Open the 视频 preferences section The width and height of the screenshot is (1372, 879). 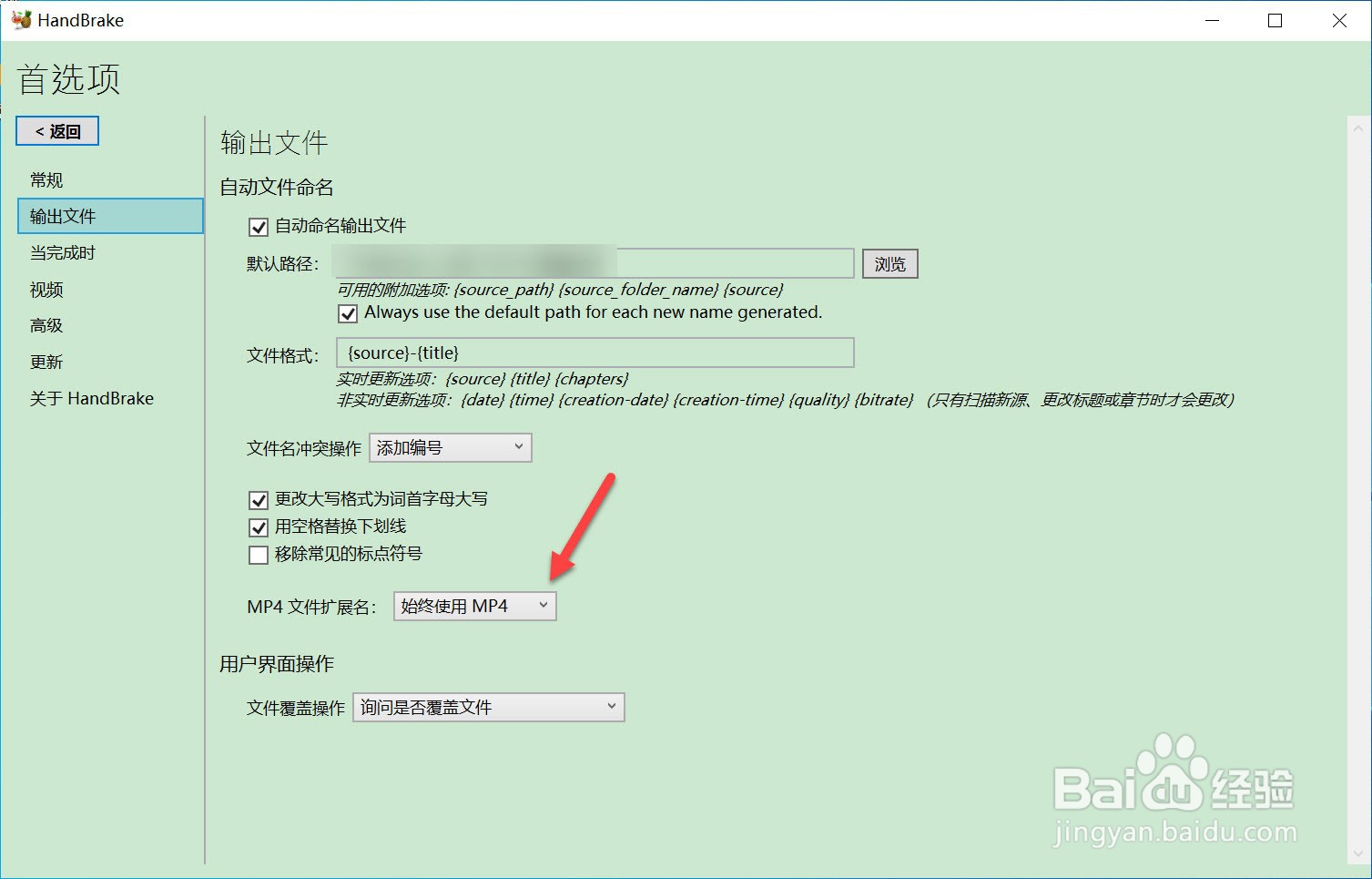[x=46, y=290]
